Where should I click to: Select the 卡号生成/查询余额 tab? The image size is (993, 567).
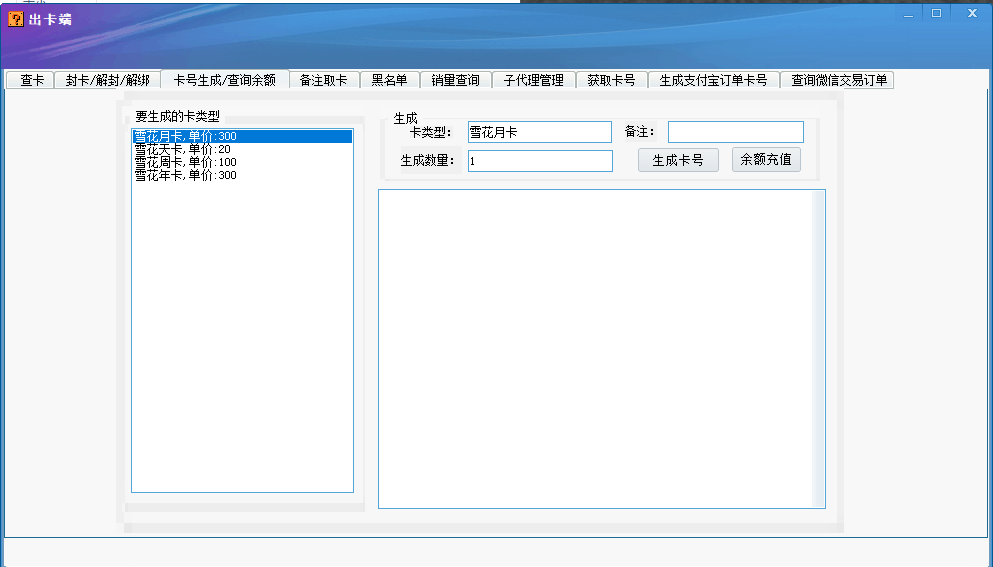coord(225,80)
